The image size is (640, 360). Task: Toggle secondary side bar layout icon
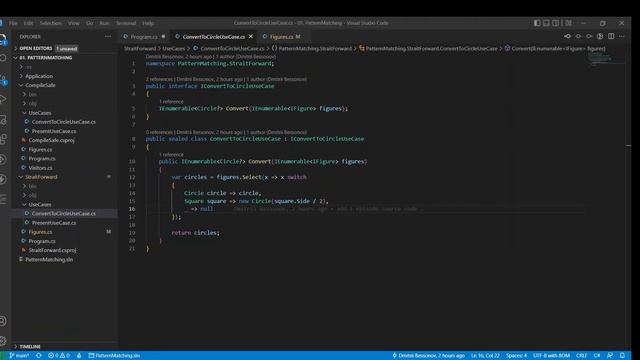click(x=556, y=23)
